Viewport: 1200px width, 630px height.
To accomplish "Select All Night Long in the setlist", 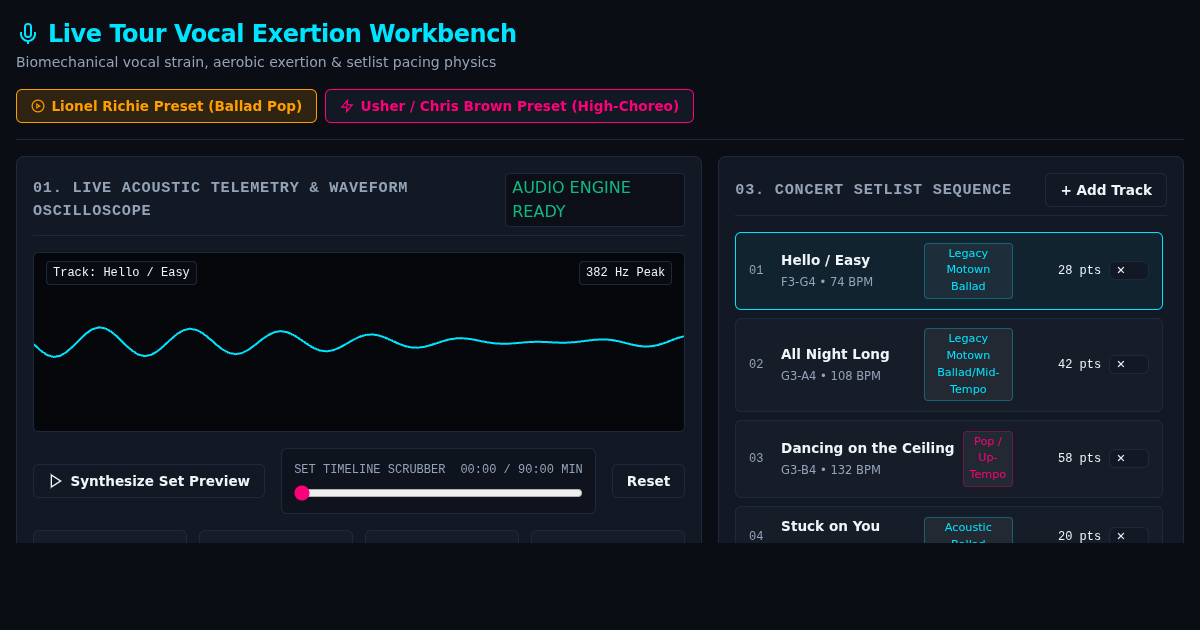I will pos(949,365).
